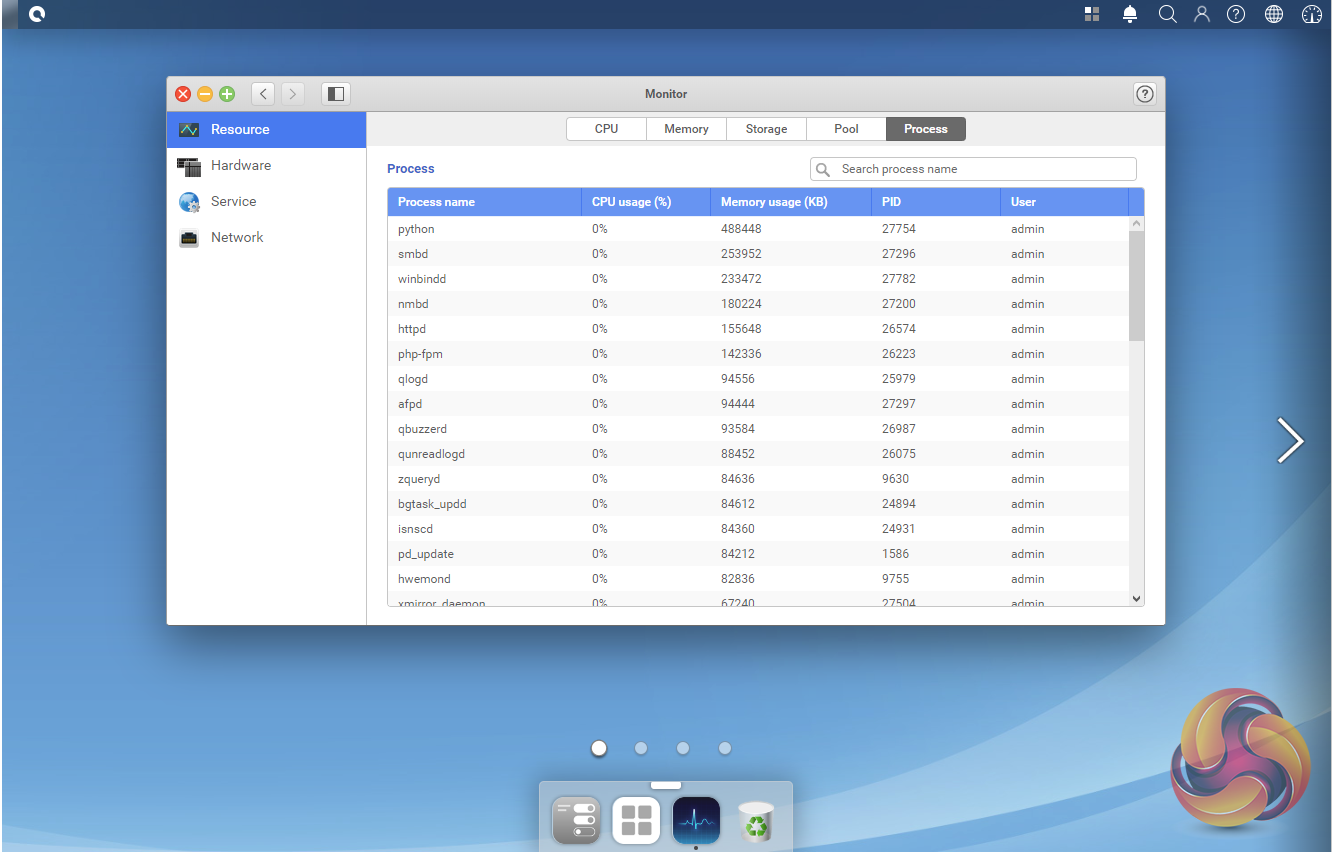Screen dimensions: 1334x854
Task: Toggle the sidebar panel icon
Action: click(336, 94)
